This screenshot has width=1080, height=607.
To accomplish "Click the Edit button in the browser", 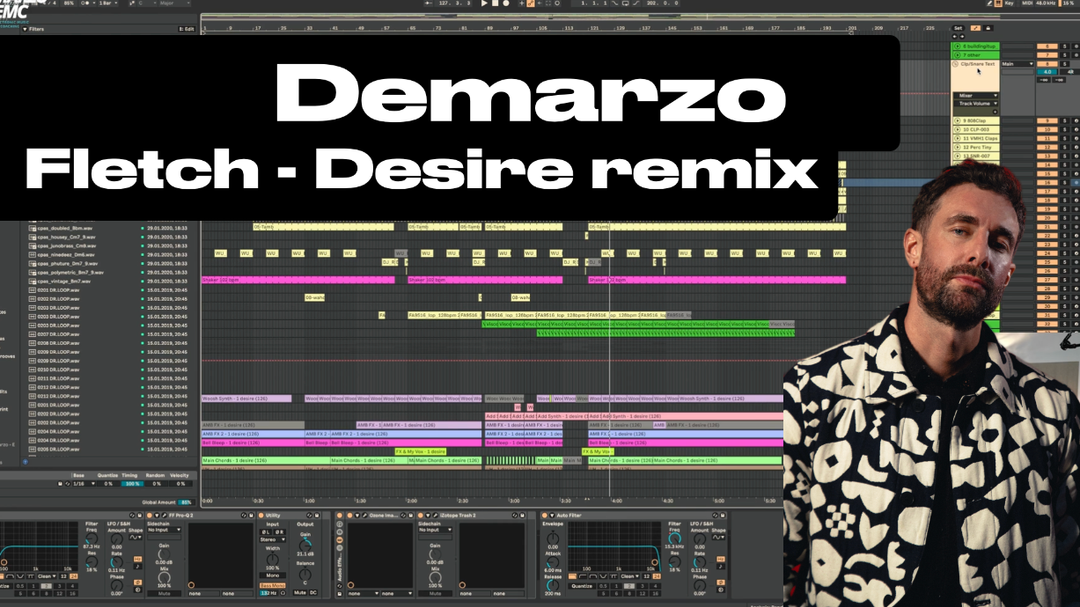I will tap(187, 29).
